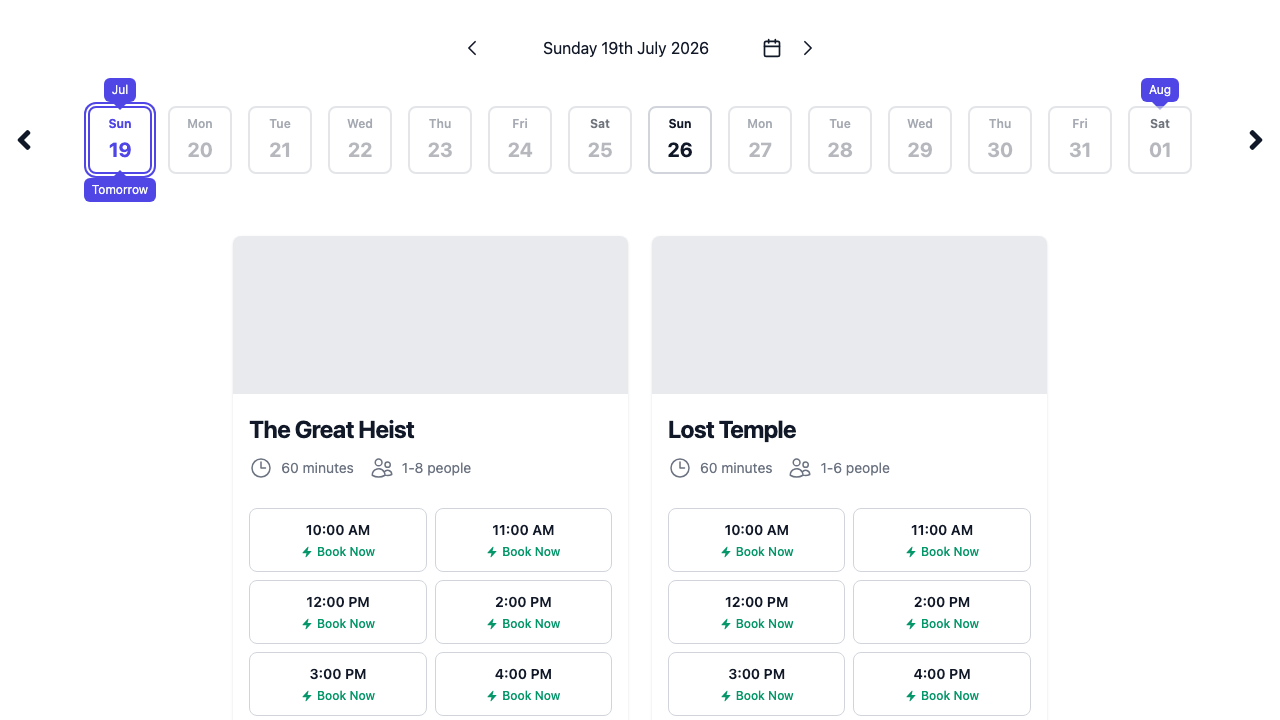Book The Great Heist at 10:00 AM
This screenshot has height=720, width=1280.
338,540
